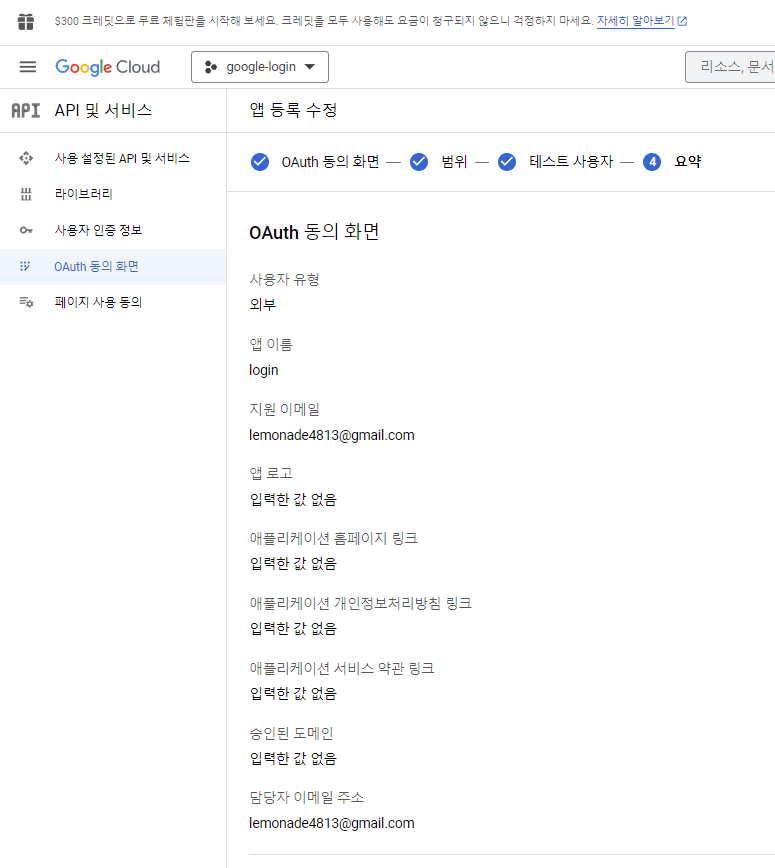Click the checkmark for 테스트 사용자 step
This screenshot has height=868, width=775.
(507, 162)
